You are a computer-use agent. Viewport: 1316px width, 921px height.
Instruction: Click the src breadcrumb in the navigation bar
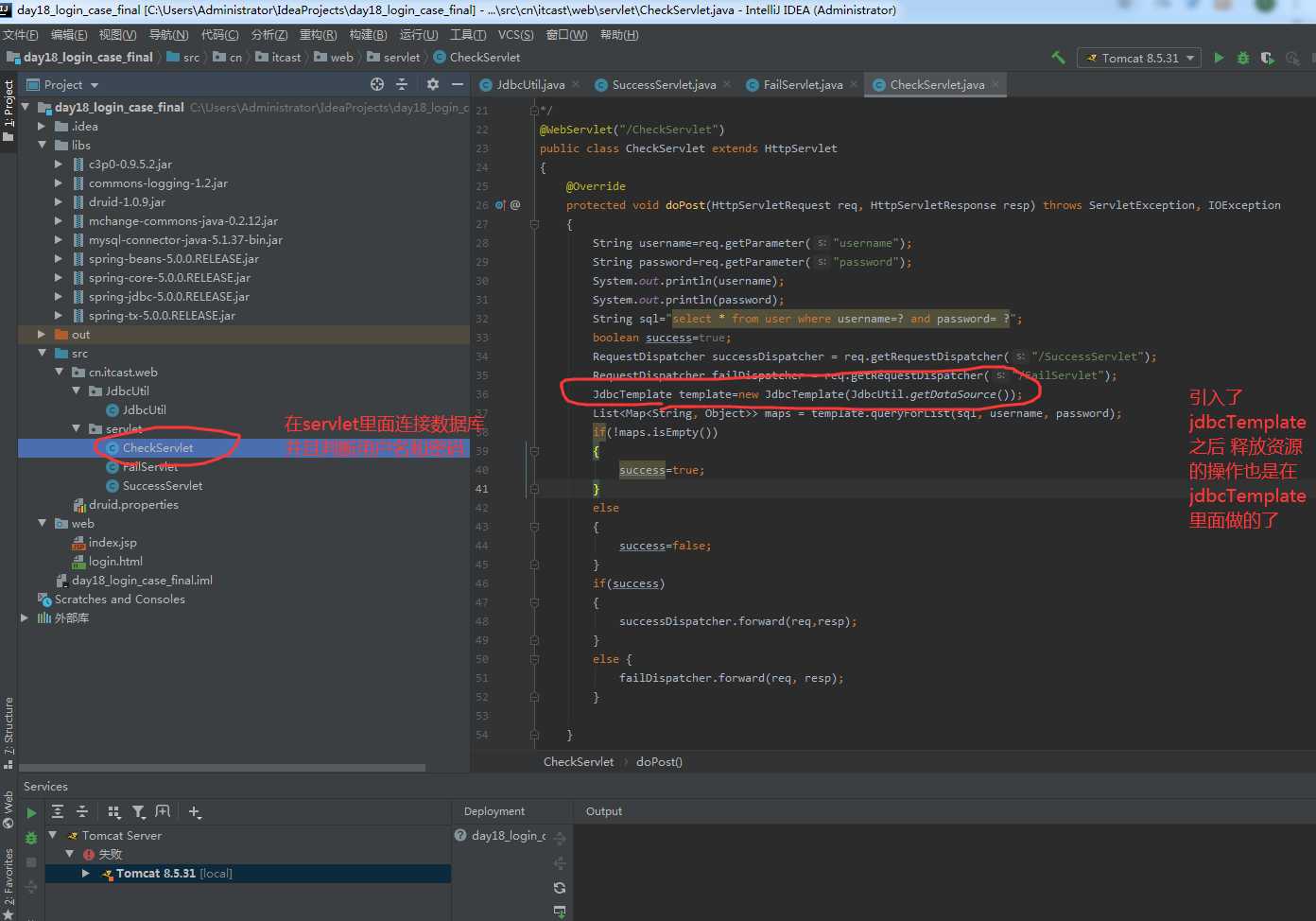(x=191, y=58)
